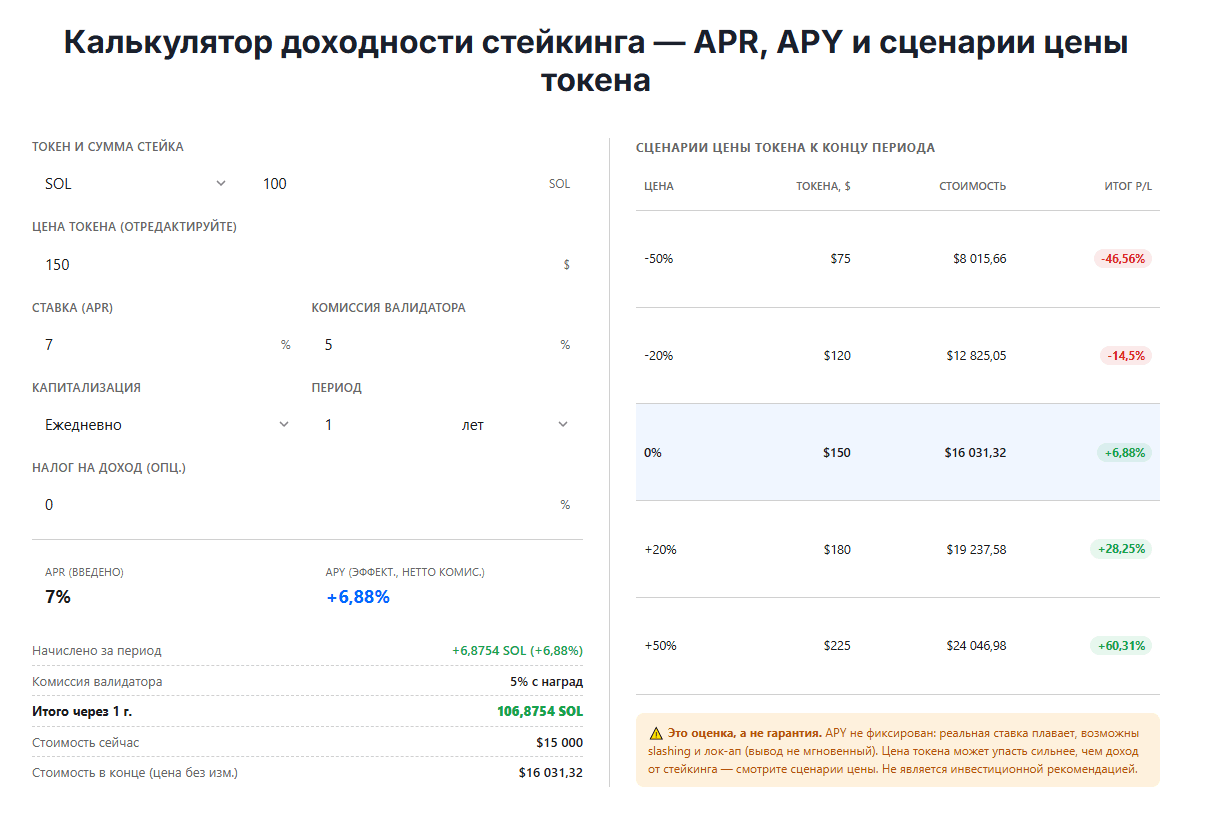Select the +20% price scenario label
The width and height of the screenshot is (1216, 825).
(x=661, y=550)
